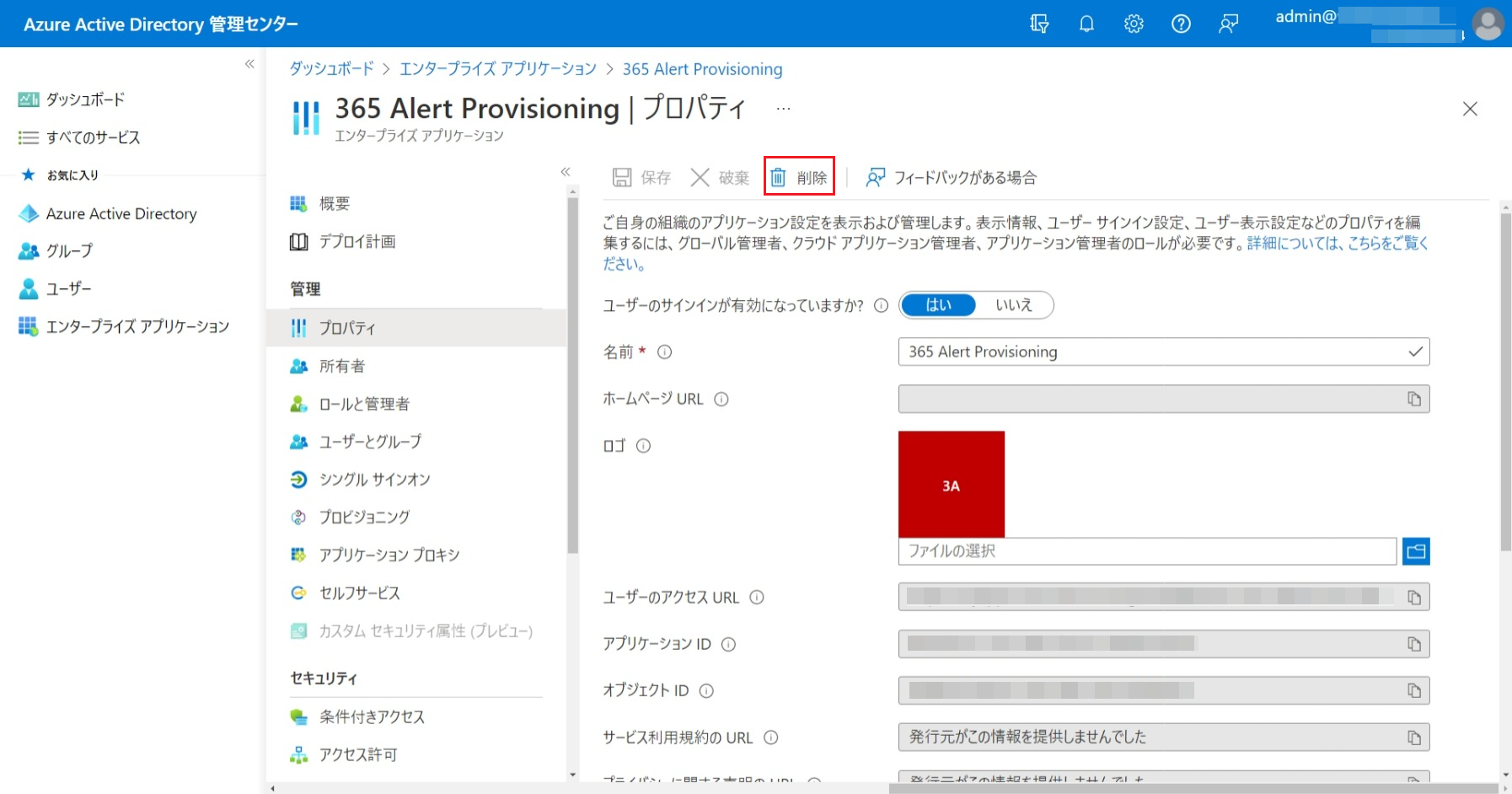Click the logo file browse folder icon
Viewport: 1512px width, 794px height.
click(1416, 551)
